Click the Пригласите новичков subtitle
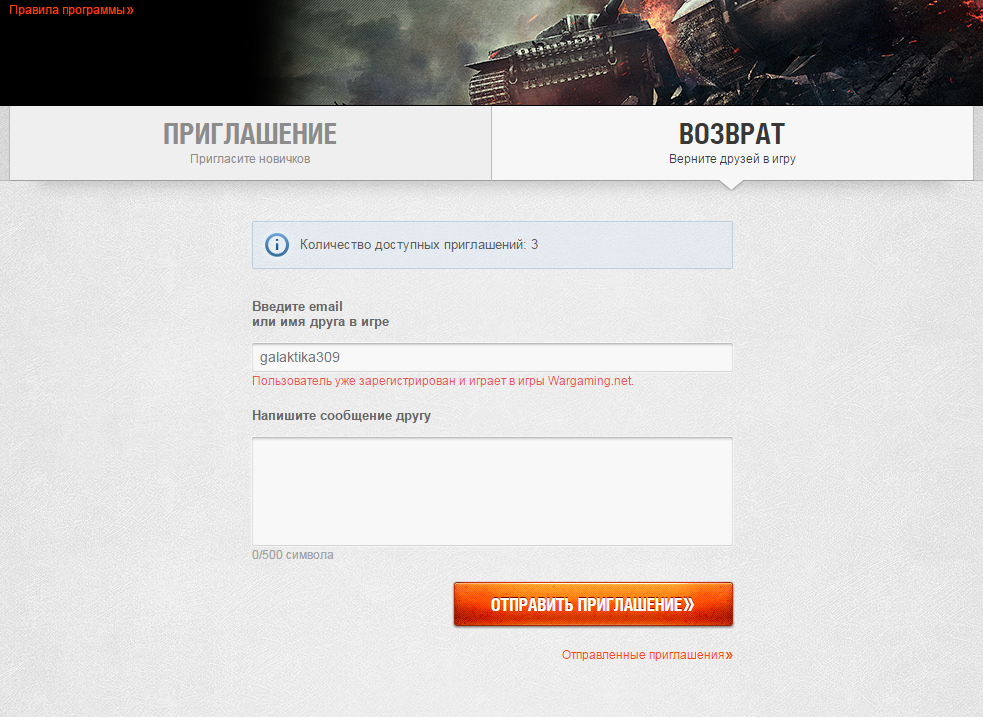 coord(250,159)
